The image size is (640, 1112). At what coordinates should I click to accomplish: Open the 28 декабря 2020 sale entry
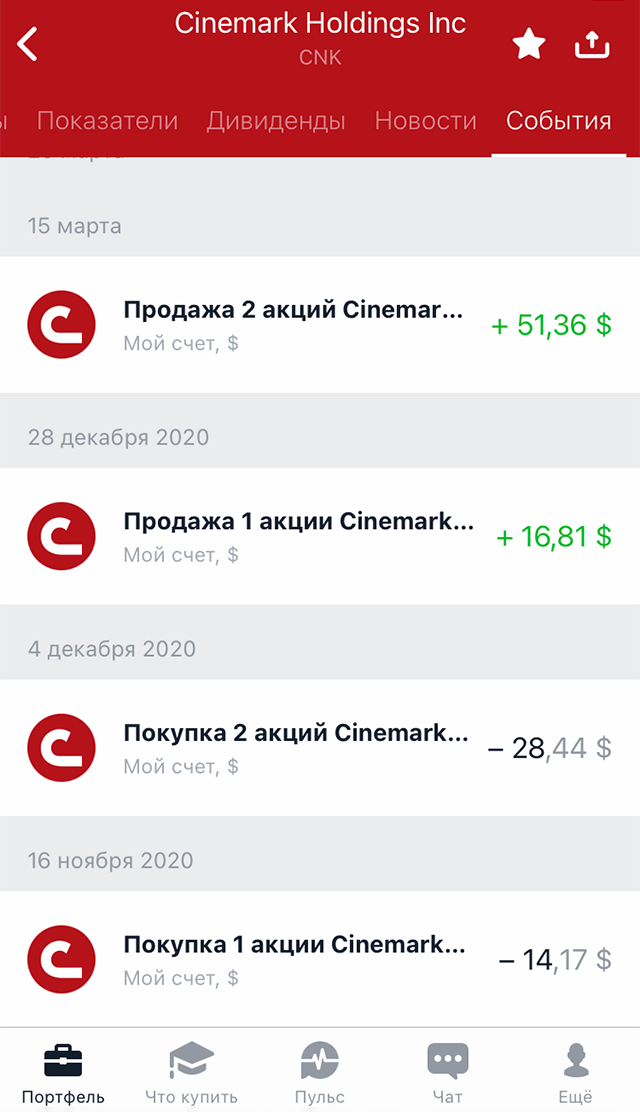tap(298, 536)
